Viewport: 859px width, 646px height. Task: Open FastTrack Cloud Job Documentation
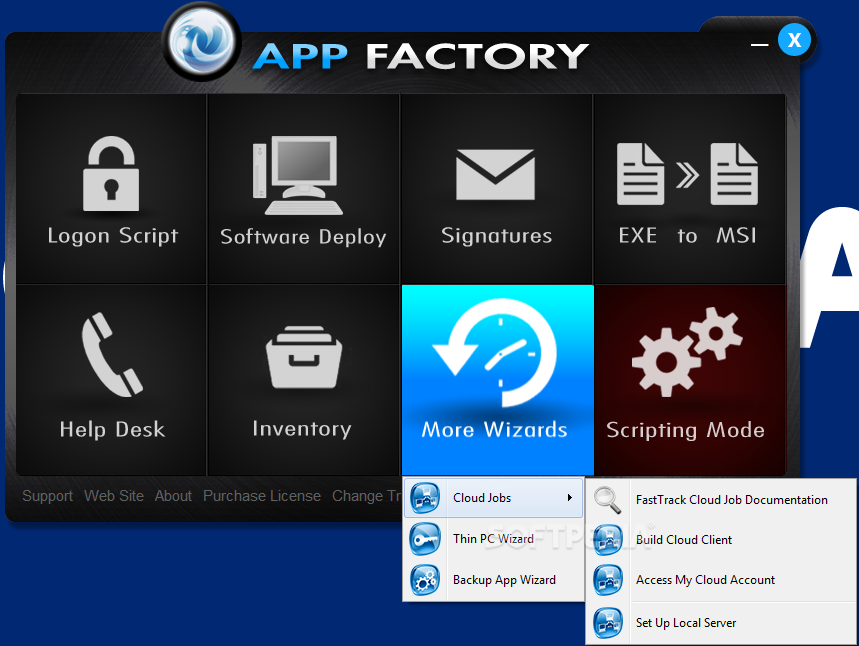tap(721, 500)
